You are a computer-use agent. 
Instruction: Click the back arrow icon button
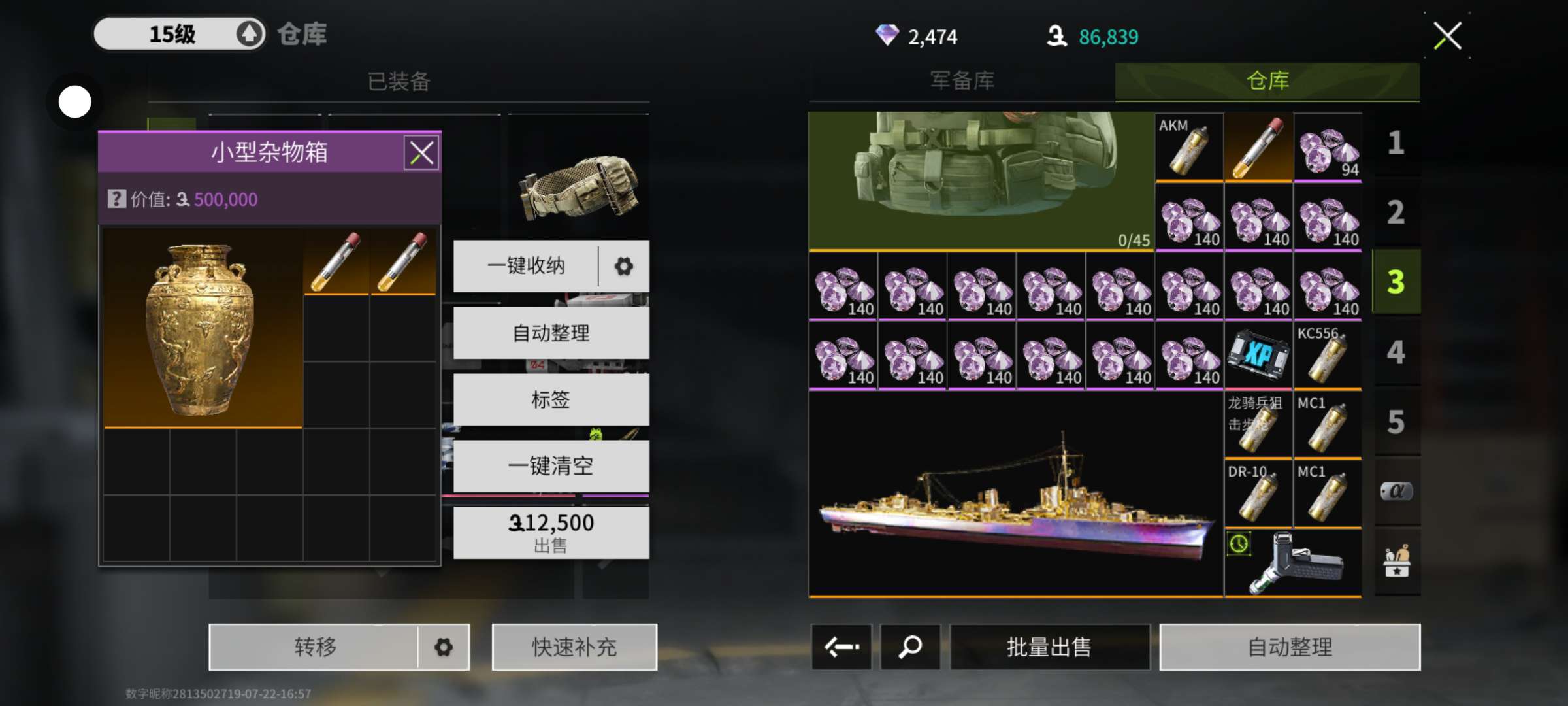[x=841, y=647]
